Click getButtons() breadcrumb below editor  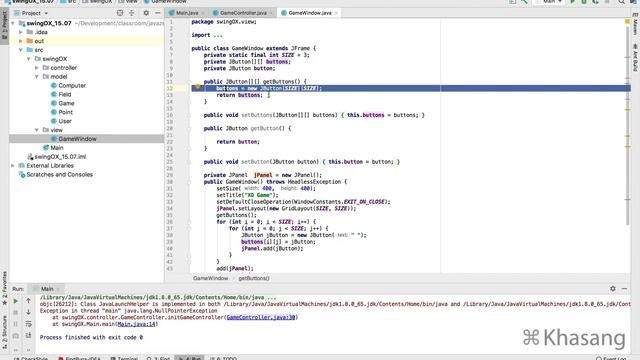point(254,278)
